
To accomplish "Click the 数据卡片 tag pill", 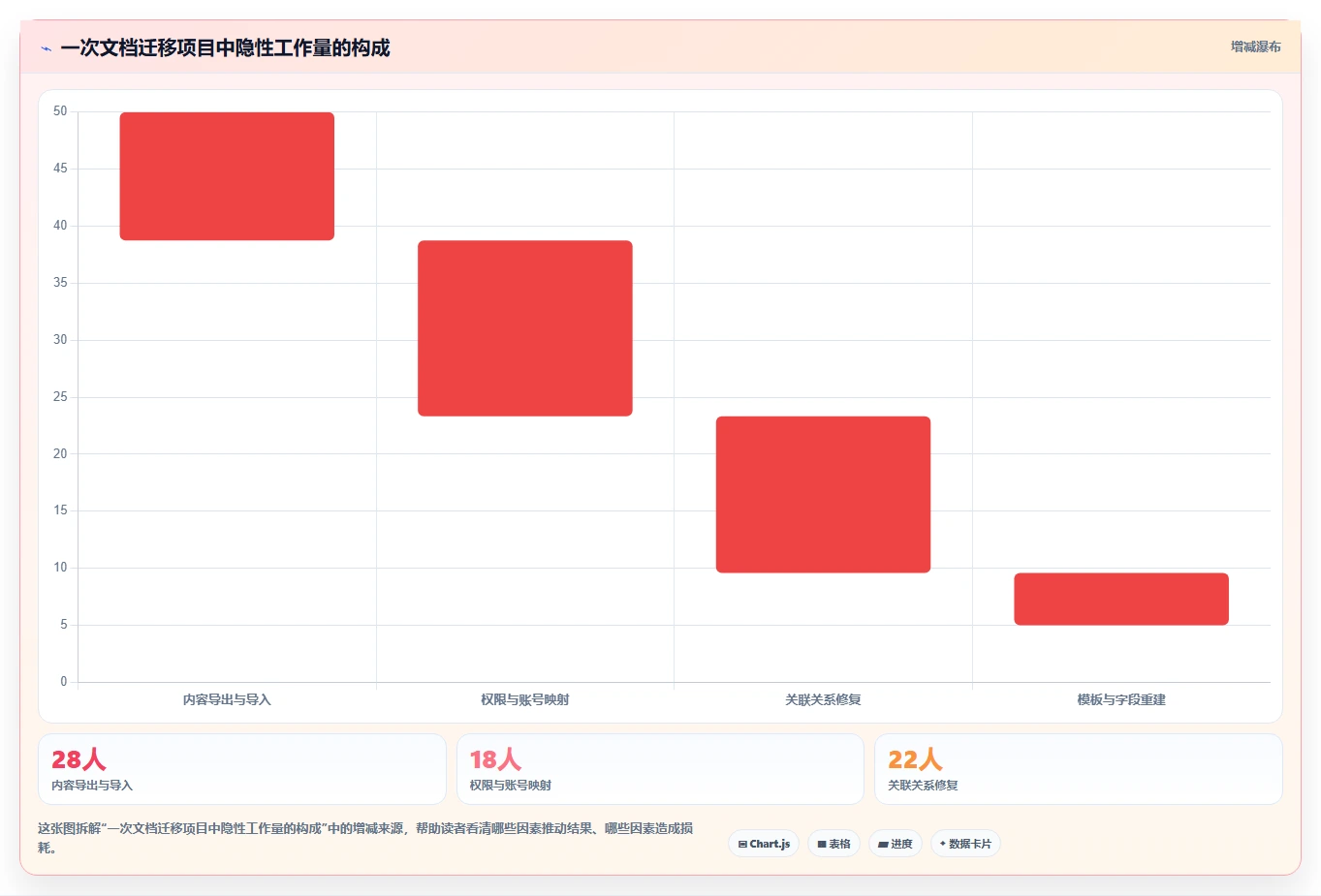I will click(965, 844).
